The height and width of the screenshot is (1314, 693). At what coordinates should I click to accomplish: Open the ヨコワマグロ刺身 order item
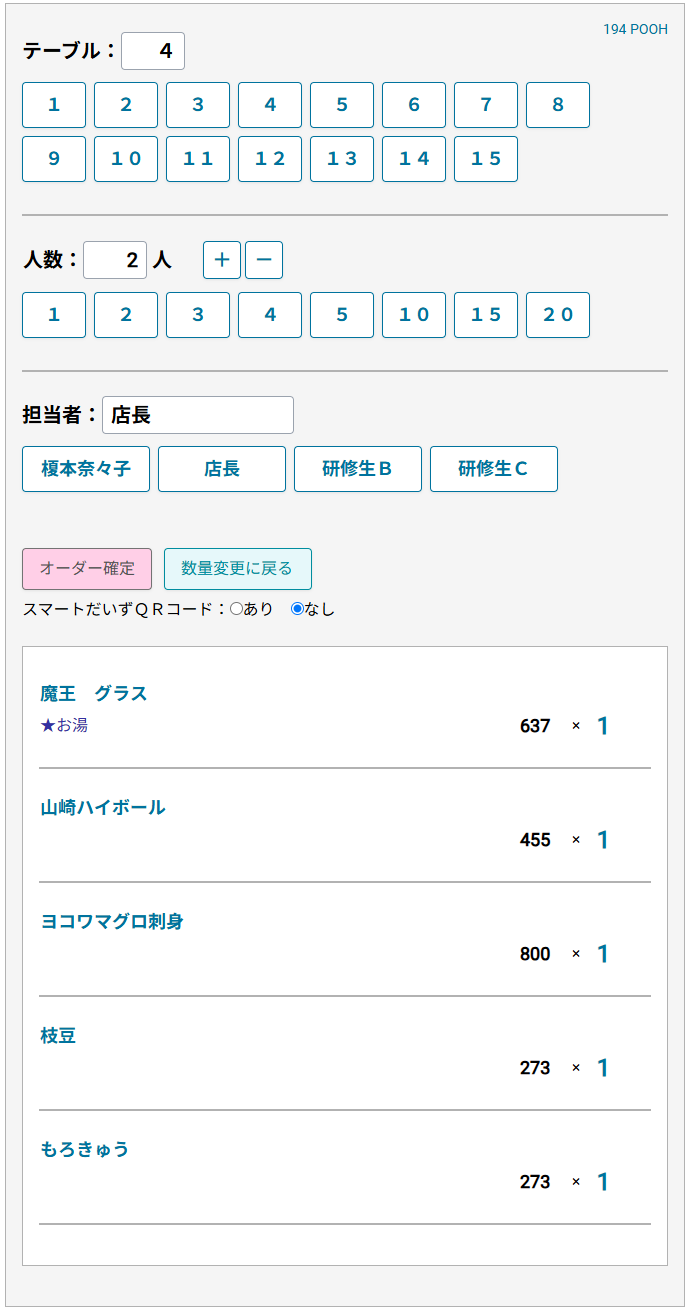tap(112, 922)
